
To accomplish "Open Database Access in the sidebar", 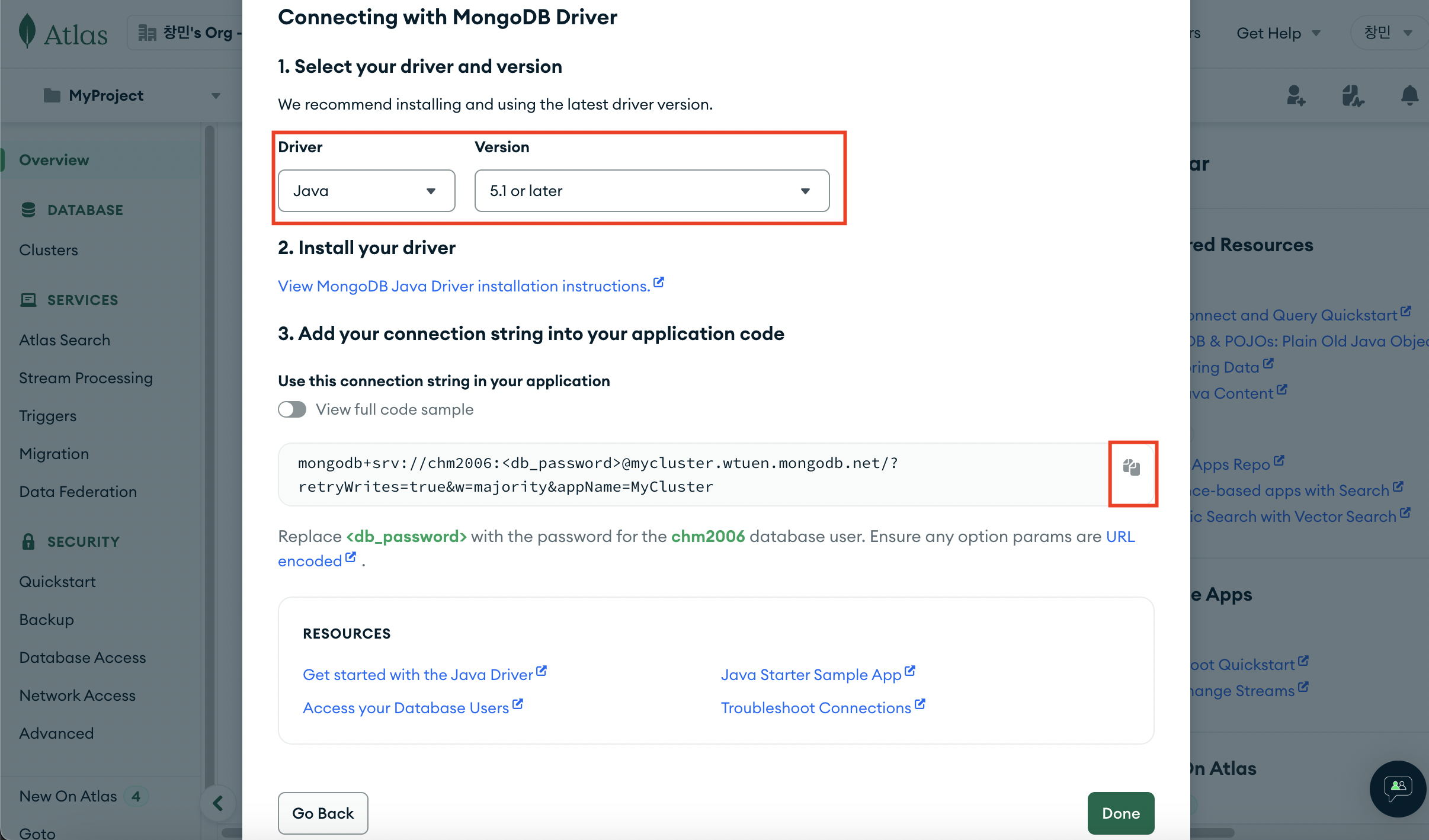I will 82,658.
